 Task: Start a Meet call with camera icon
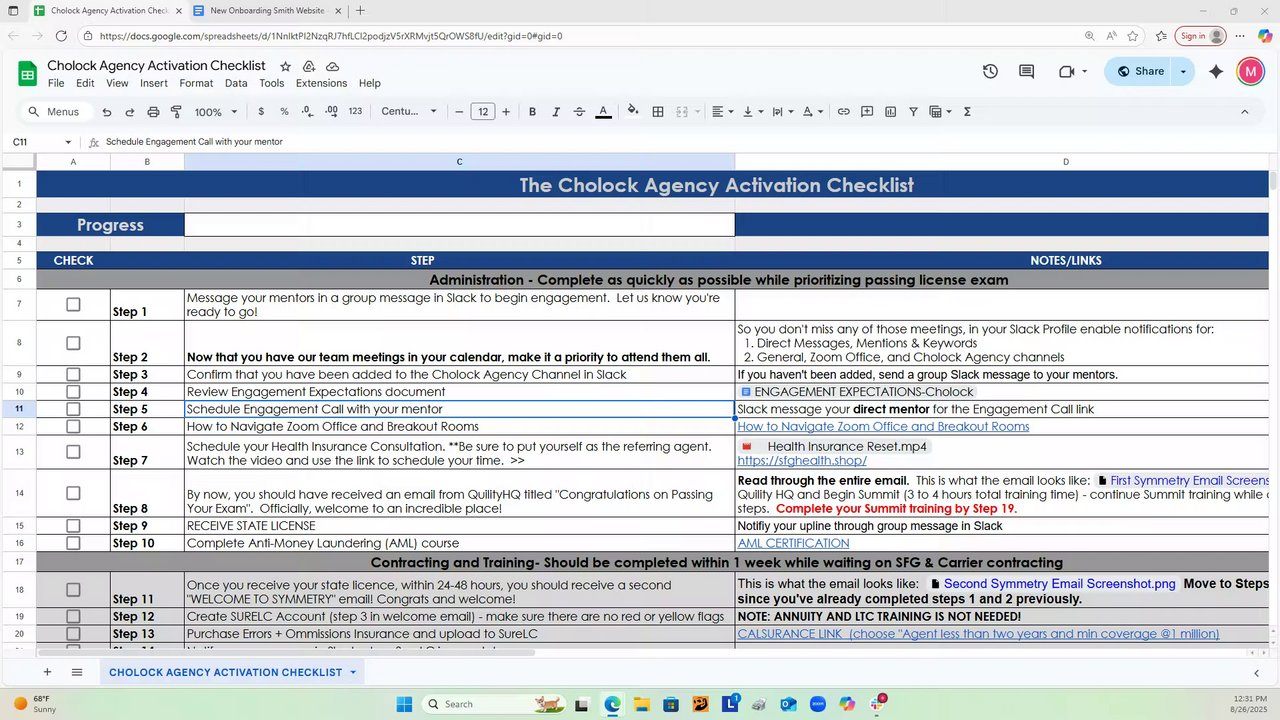pos(1066,71)
